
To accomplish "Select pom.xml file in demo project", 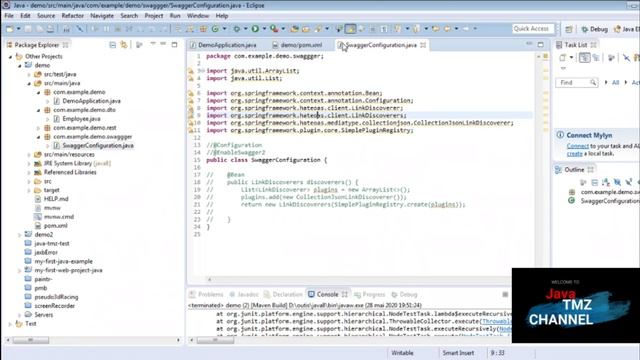I will 56,226.
